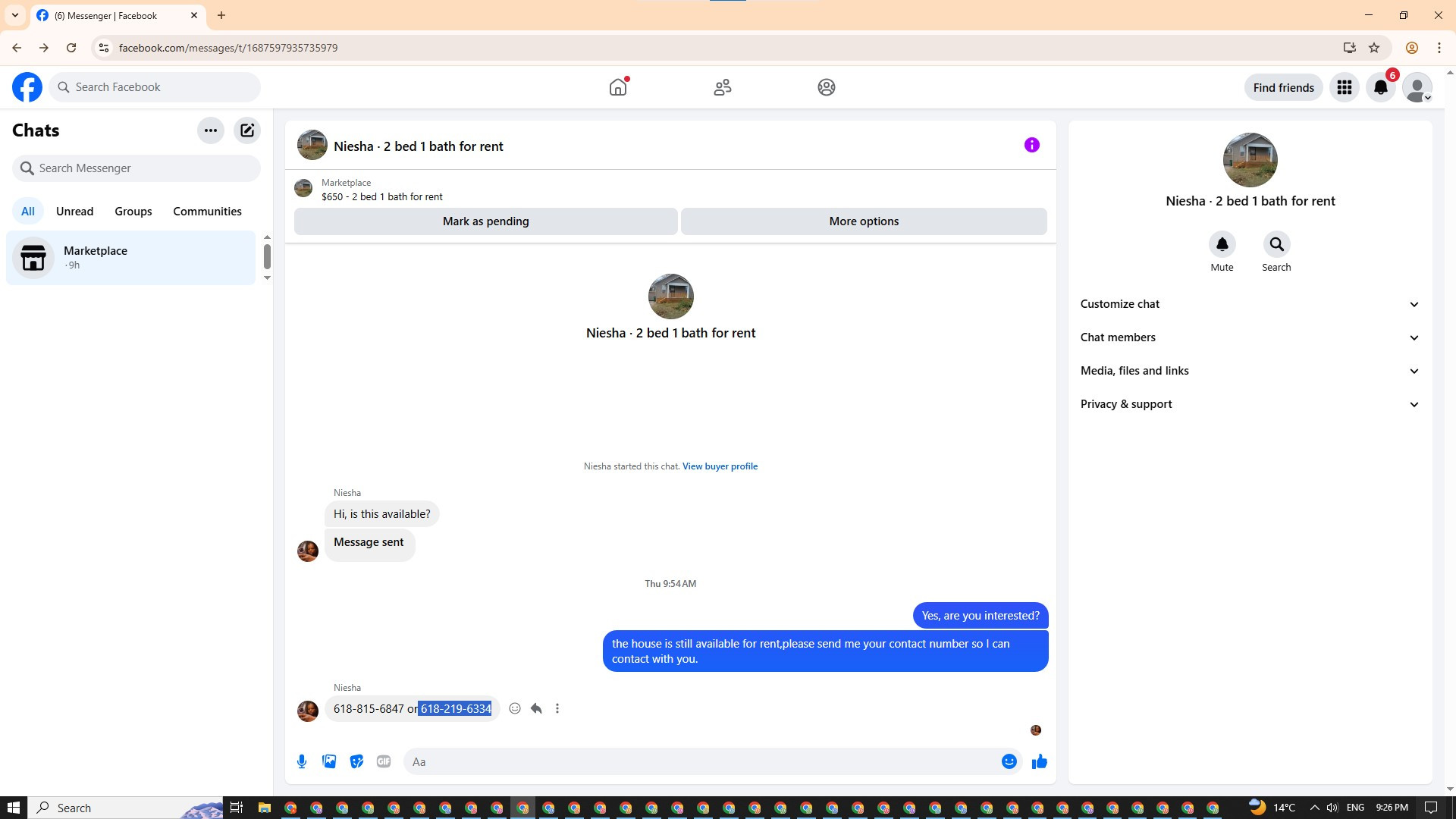
Task: Open the sticker picker icon
Action: (356, 761)
